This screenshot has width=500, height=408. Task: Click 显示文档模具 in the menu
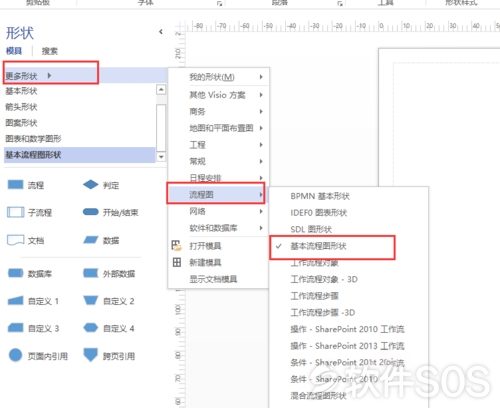pos(213,279)
